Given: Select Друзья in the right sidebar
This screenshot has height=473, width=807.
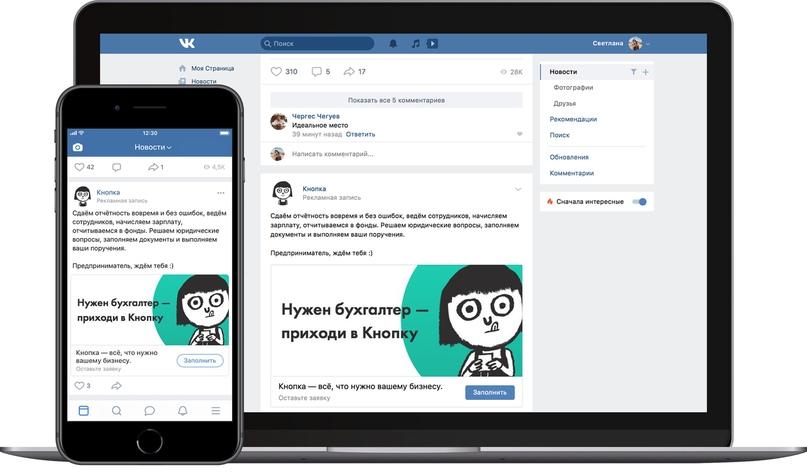Looking at the screenshot, I should pyautogui.click(x=565, y=103).
